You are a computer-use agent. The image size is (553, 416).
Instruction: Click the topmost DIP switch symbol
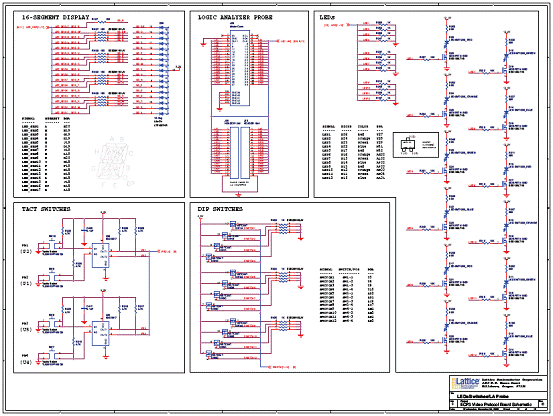(x=233, y=224)
